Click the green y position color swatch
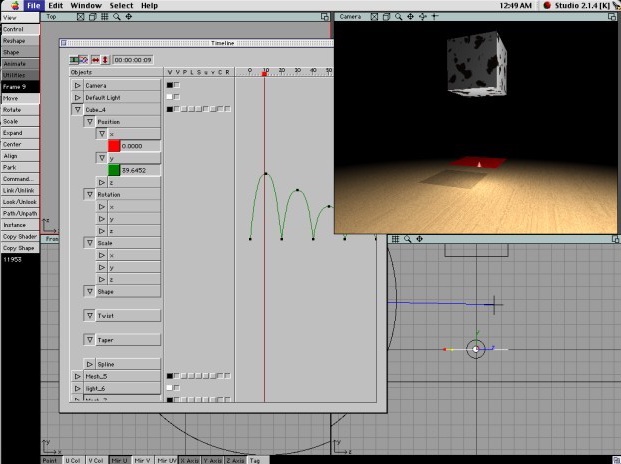This screenshot has width=621, height=464. click(114, 170)
